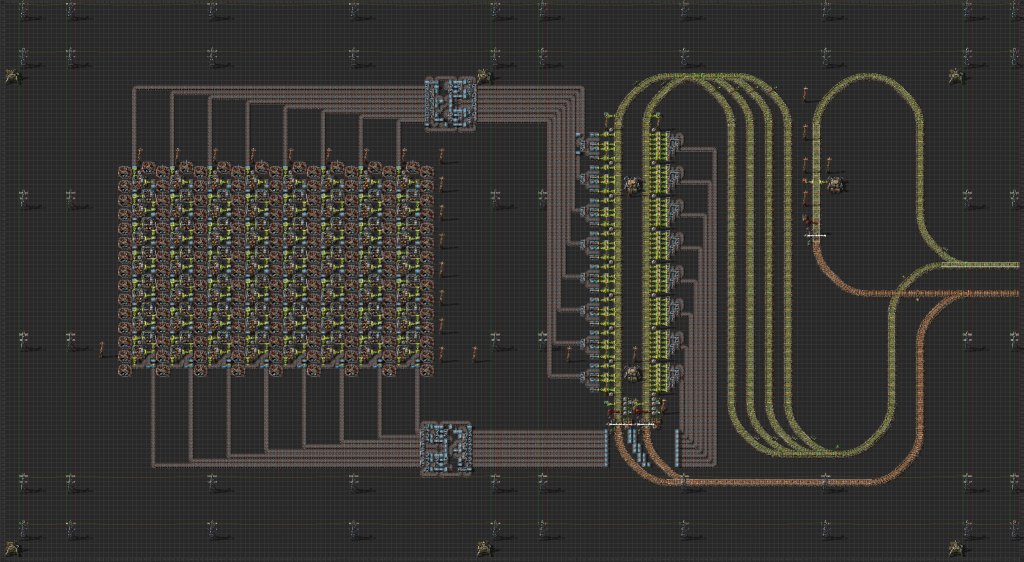Viewport: 1024px width, 562px height.
Task: Select the roboport in the bottom-left corner
Action: click(13, 548)
